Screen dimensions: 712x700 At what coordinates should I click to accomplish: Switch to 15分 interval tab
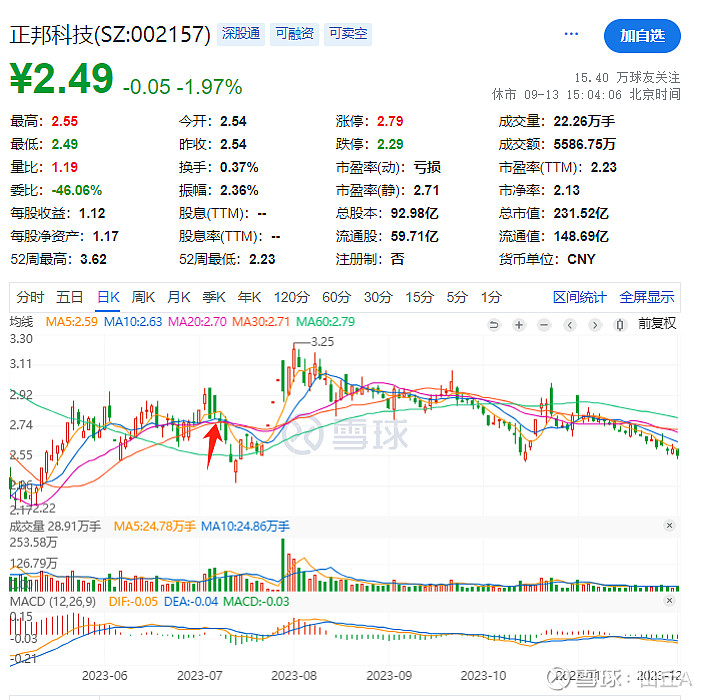pos(420,297)
